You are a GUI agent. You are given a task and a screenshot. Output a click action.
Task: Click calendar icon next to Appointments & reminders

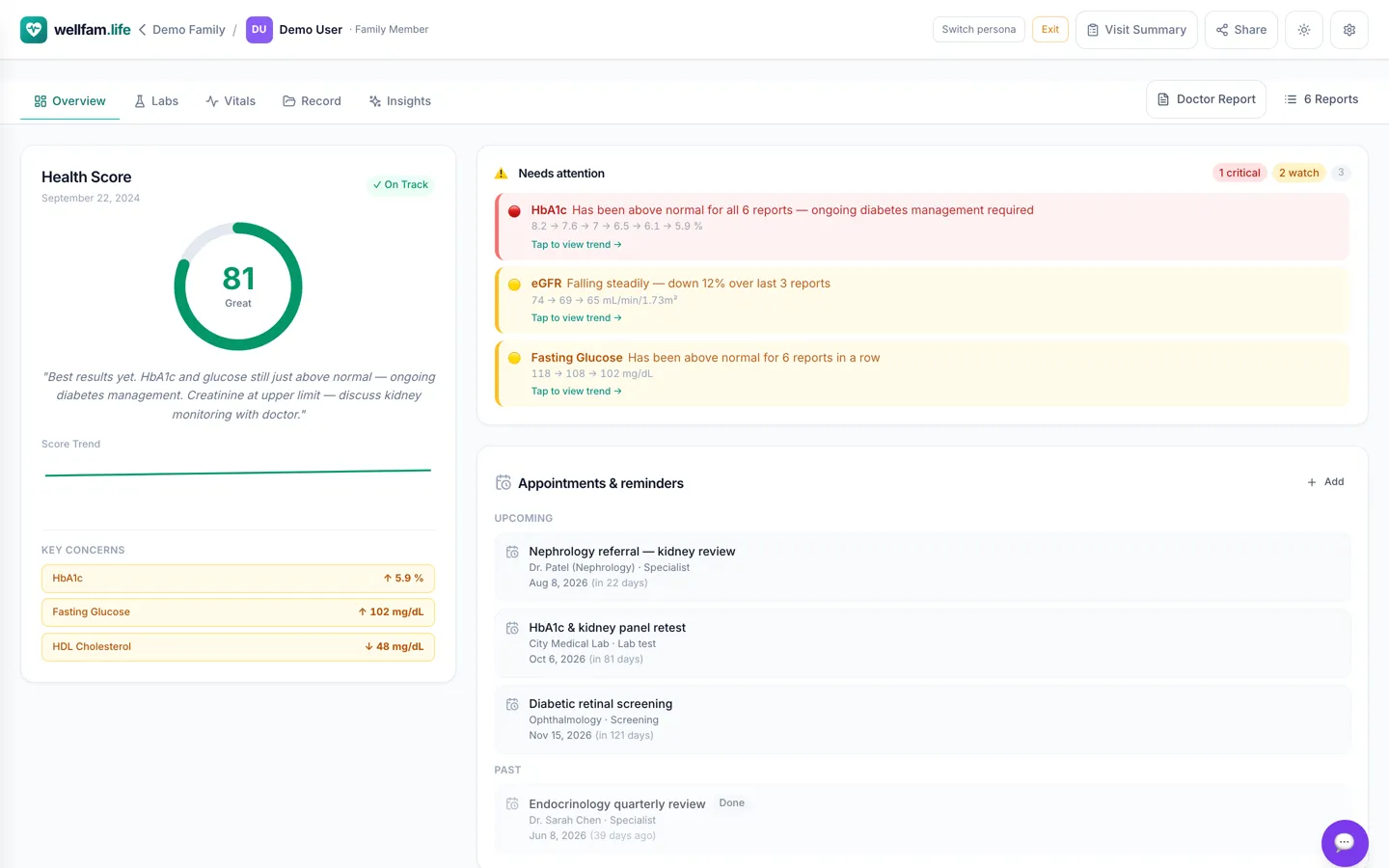point(504,482)
